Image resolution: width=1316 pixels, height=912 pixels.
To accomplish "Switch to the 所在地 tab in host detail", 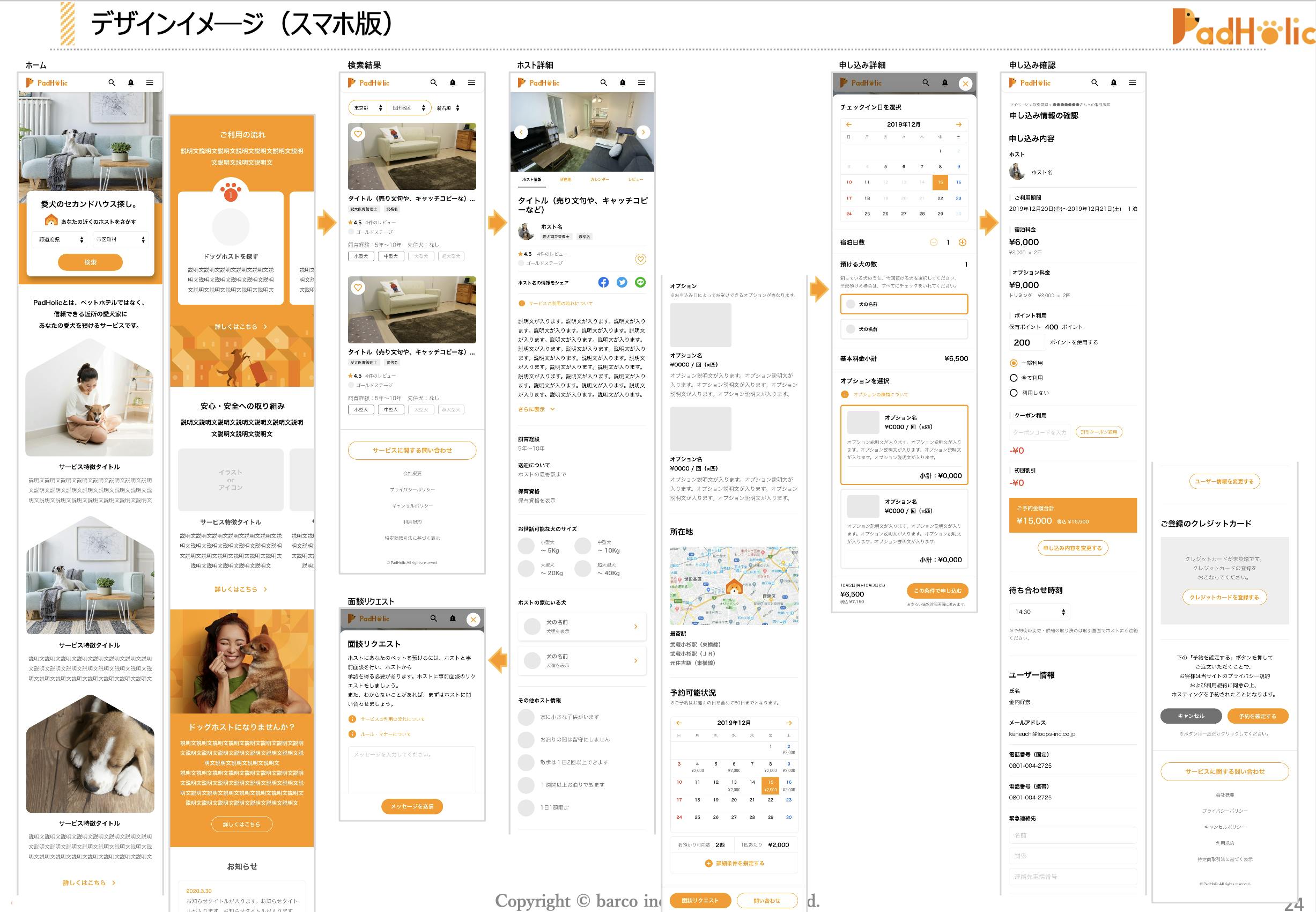I will click(565, 179).
